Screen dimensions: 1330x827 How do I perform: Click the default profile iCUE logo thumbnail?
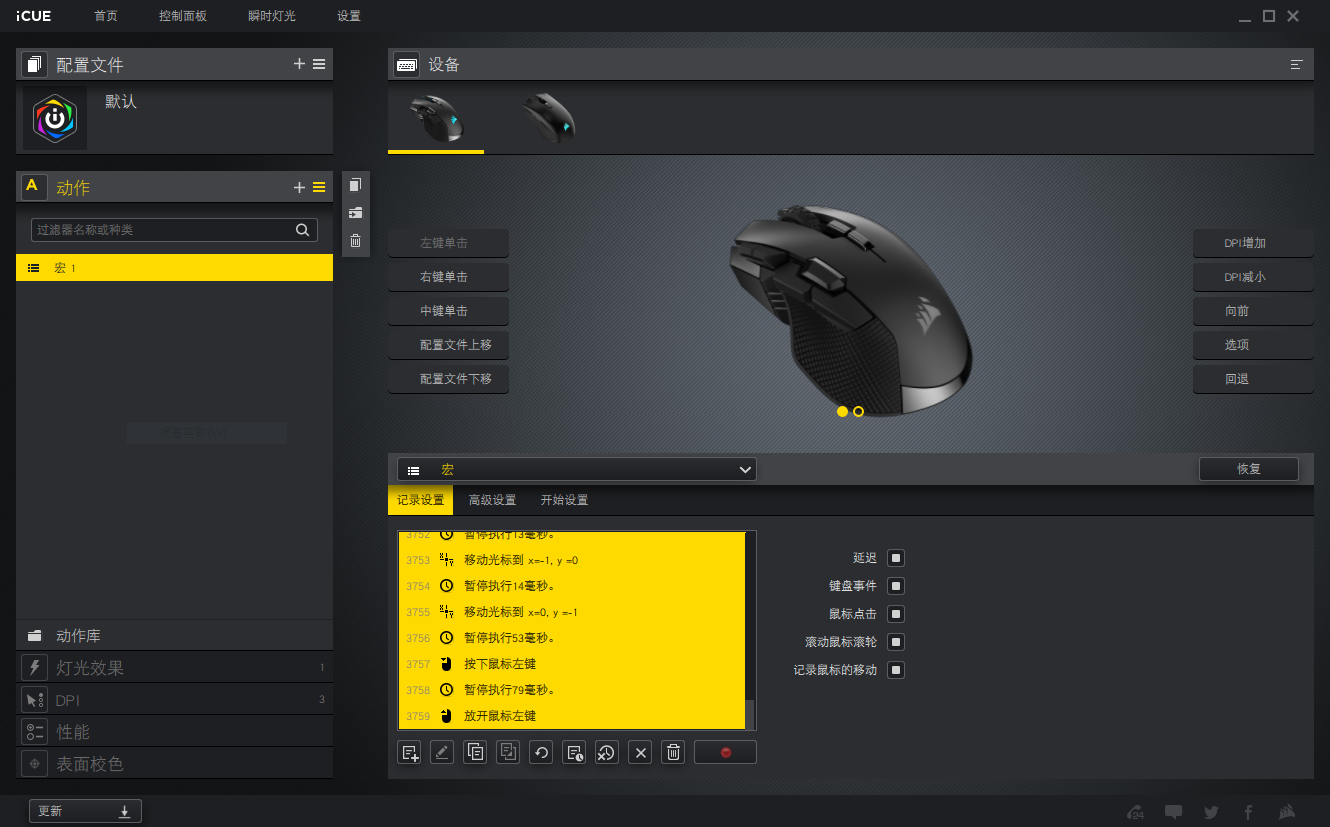(55, 119)
